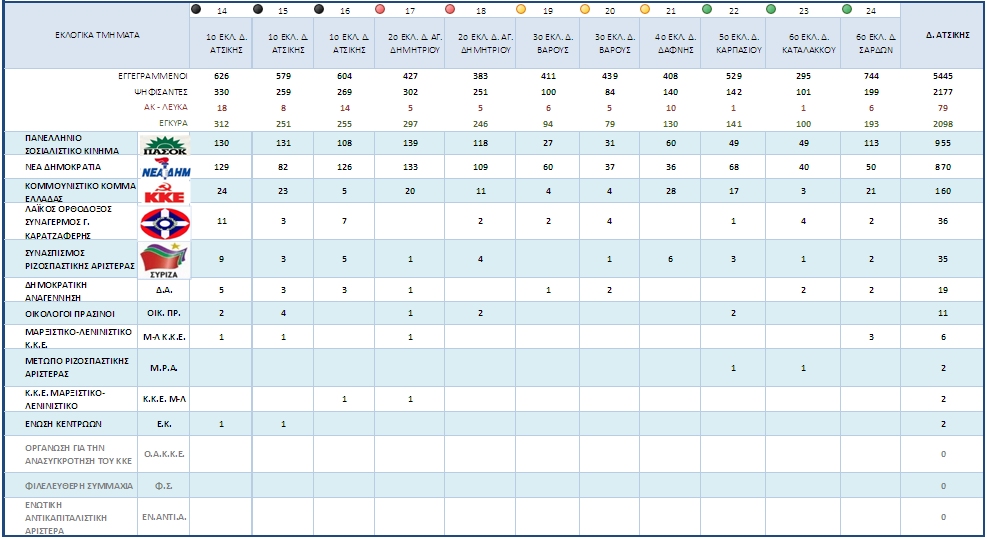
Task: Click the yellow dot beside column 21
Action: coord(645,9)
